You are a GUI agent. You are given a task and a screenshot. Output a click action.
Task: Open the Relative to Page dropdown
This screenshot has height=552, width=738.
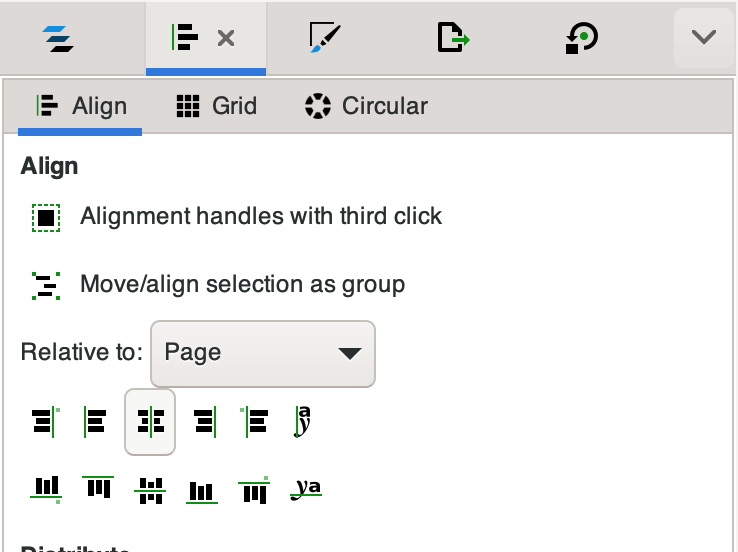(x=263, y=353)
